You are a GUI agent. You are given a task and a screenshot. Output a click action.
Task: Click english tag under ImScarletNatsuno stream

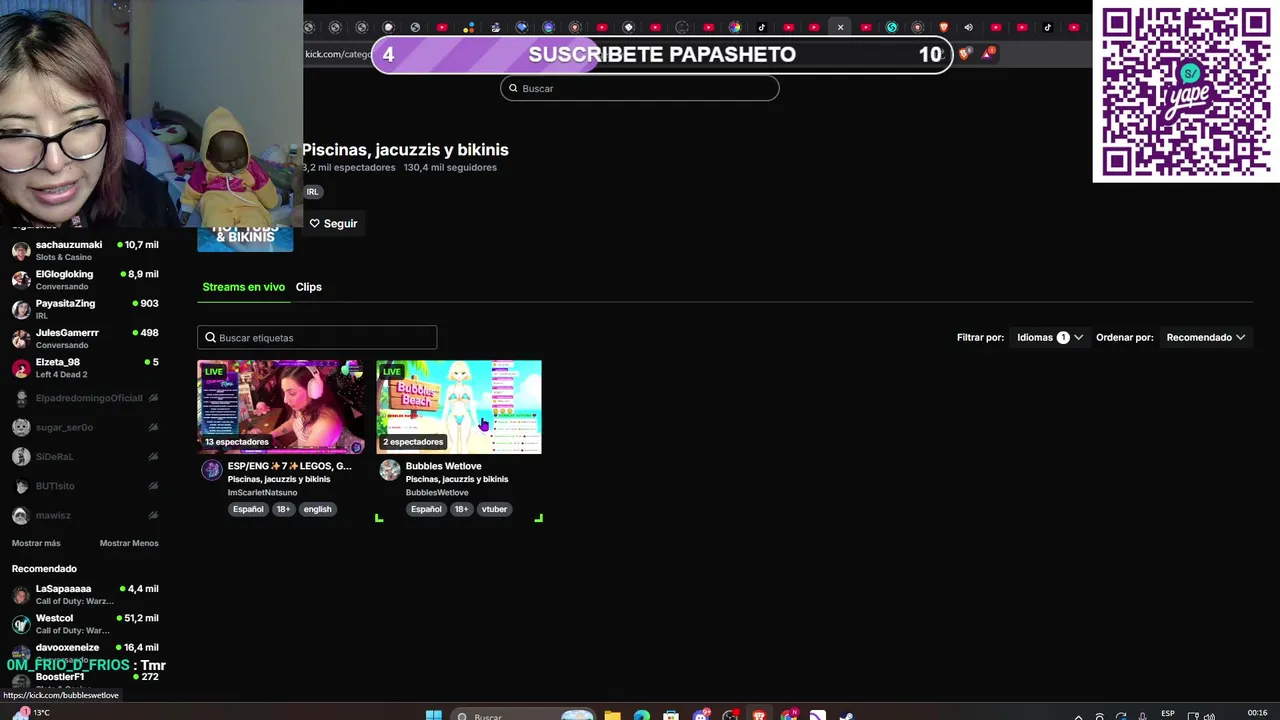click(317, 509)
